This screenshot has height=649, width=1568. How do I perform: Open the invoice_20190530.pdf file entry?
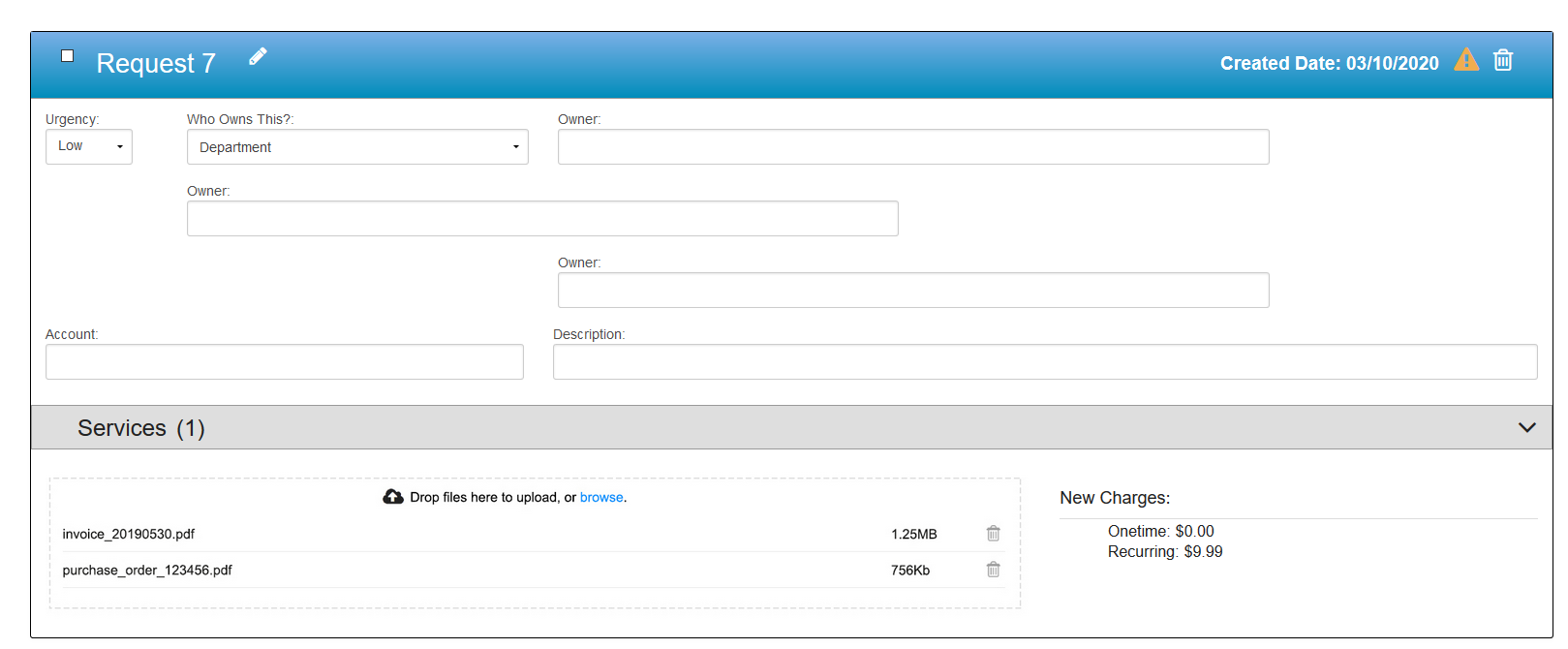pos(129,535)
